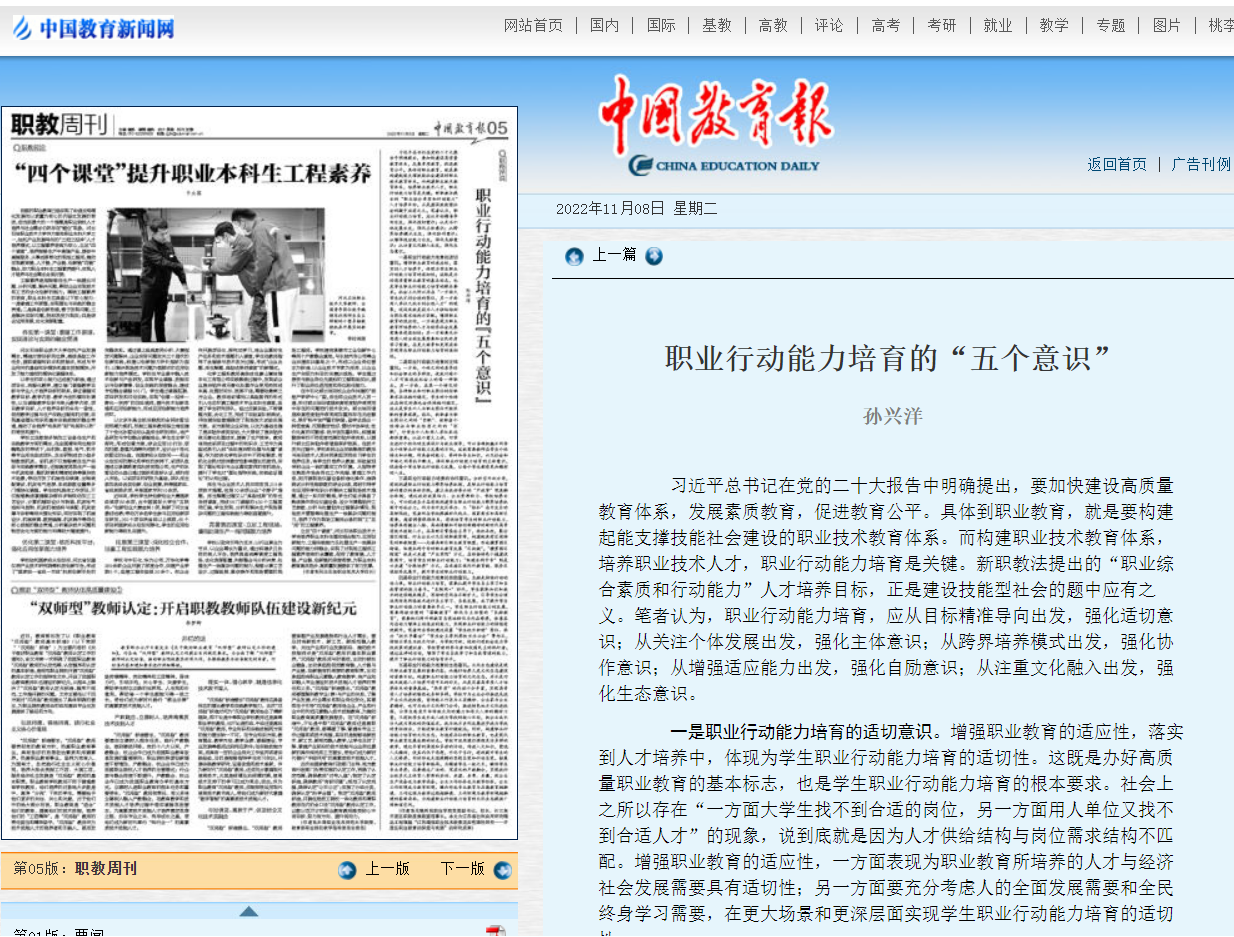Image resolution: width=1234 pixels, height=937 pixels.
Task: Click the date 2022年11月08日 星期二
Action: click(x=637, y=209)
